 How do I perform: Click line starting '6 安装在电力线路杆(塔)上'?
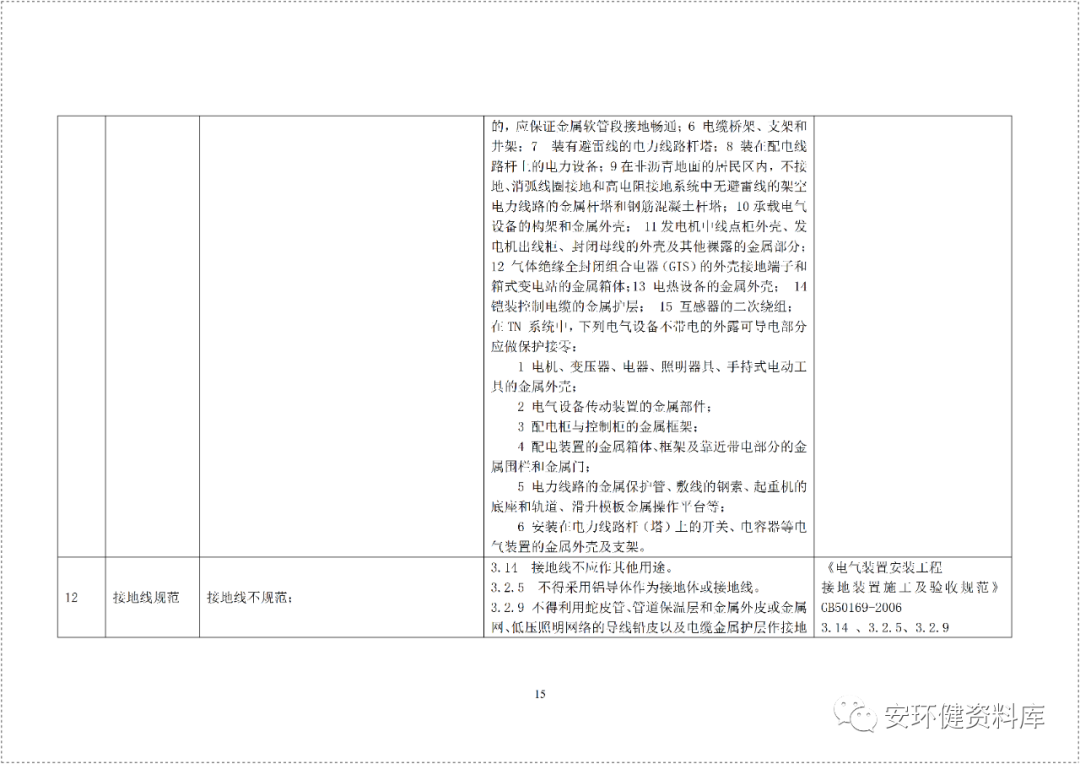662,527
